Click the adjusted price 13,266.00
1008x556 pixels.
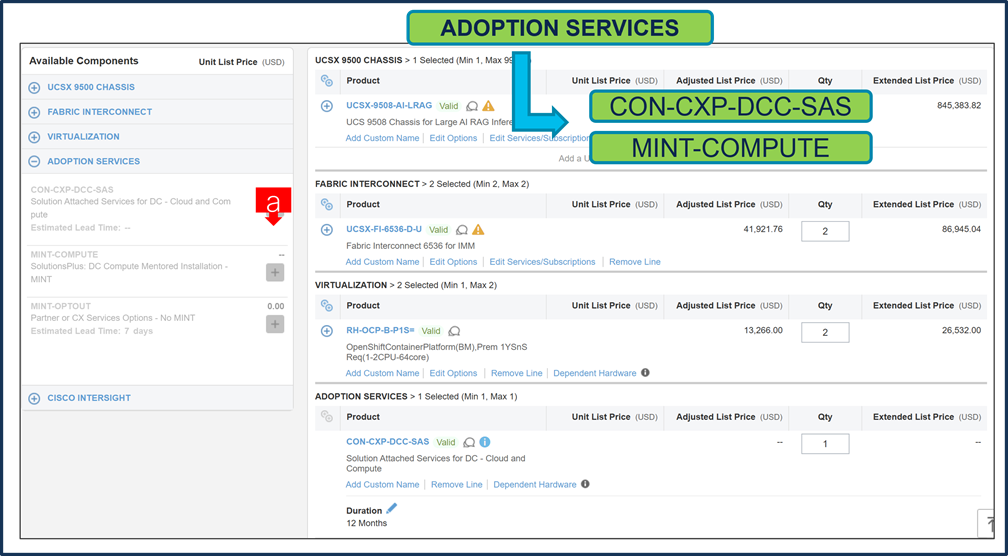(x=763, y=330)
